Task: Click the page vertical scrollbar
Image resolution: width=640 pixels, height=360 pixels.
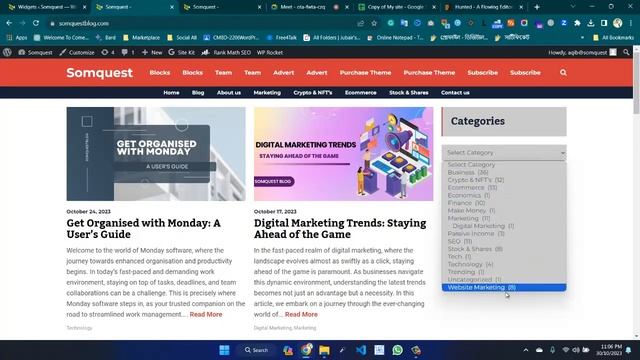Action: [636, 83]
